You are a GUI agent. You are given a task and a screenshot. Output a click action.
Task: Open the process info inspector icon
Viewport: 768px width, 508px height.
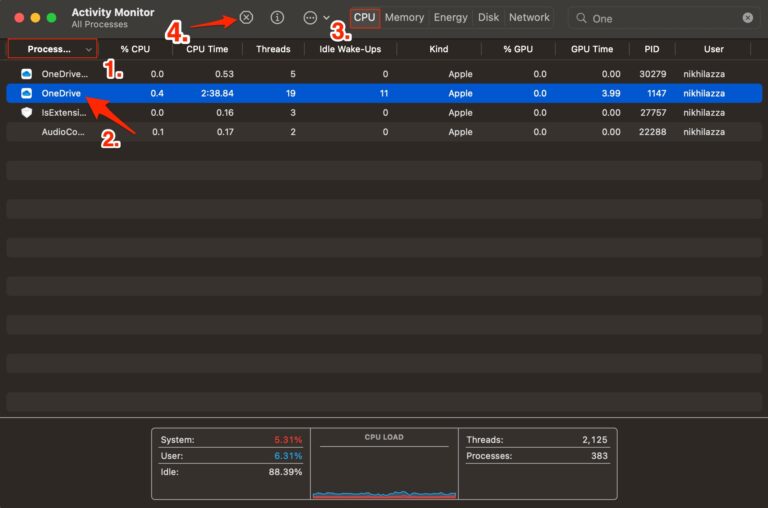[x=278, y=18]
